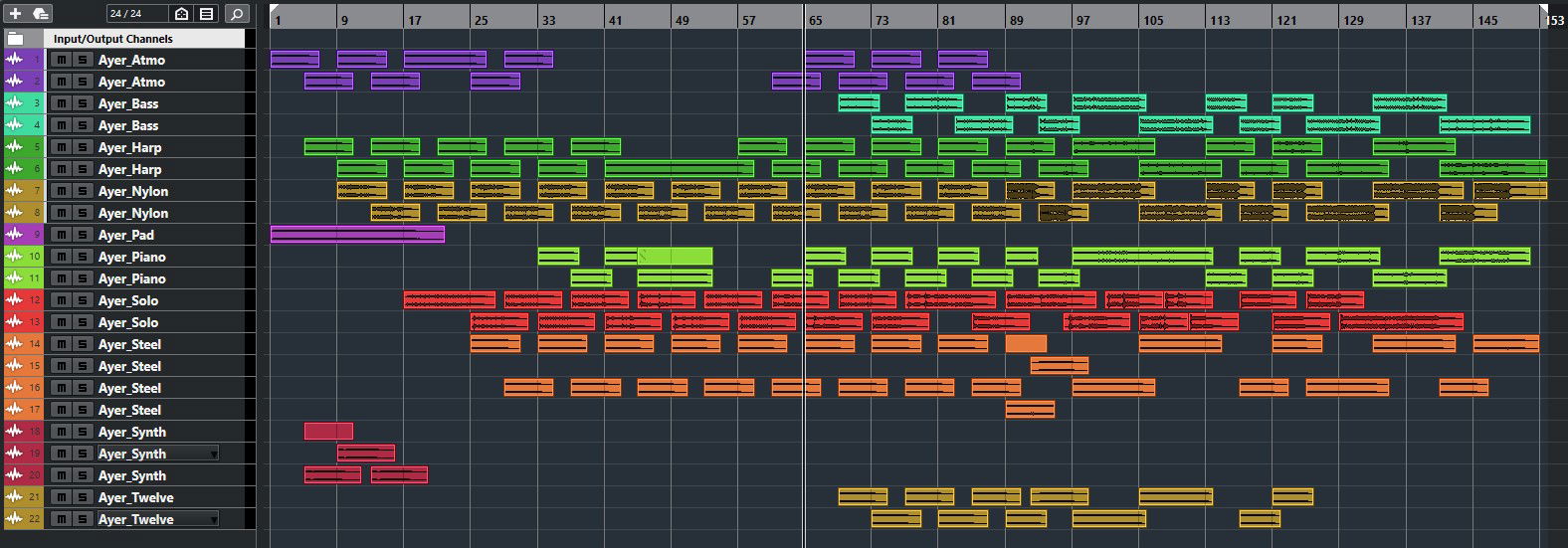This screenshot has height=548, width=1568.
Task: Click the audio waveform icon of track 9
Action: click(x=14, y=235)
